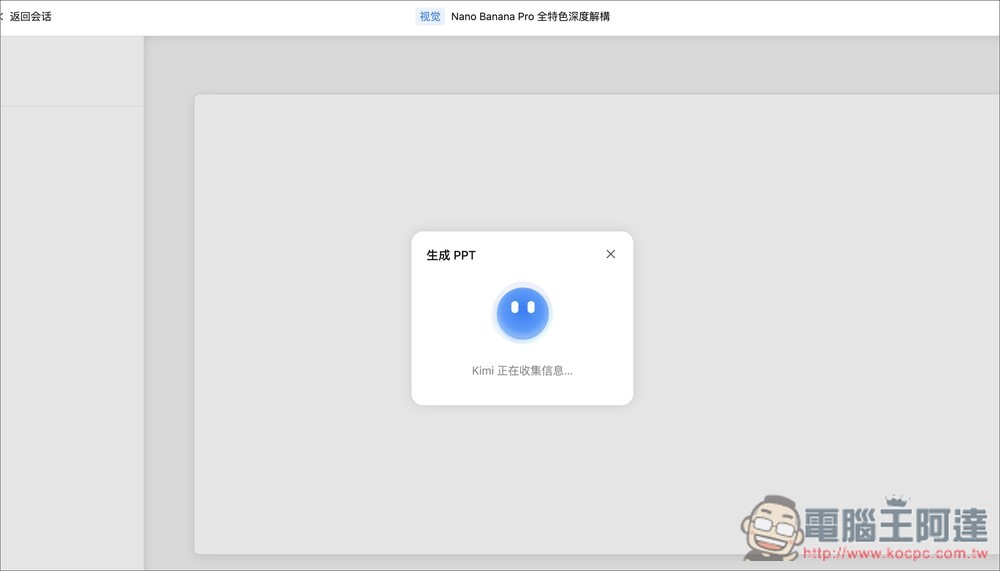Click the Kimi 正在收集信息... status text
The height and width of the screenshot is (571, 1000).
(x=522, y=371)
